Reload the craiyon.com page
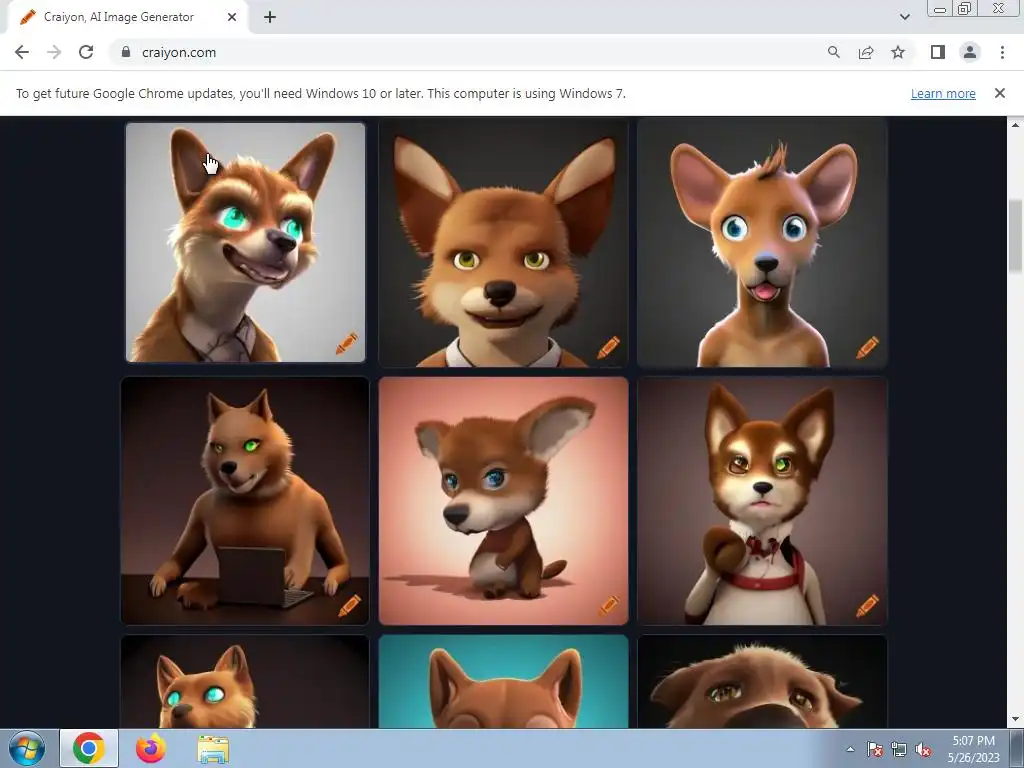This screenshot has height=768, width=1024. pos(86,52)
